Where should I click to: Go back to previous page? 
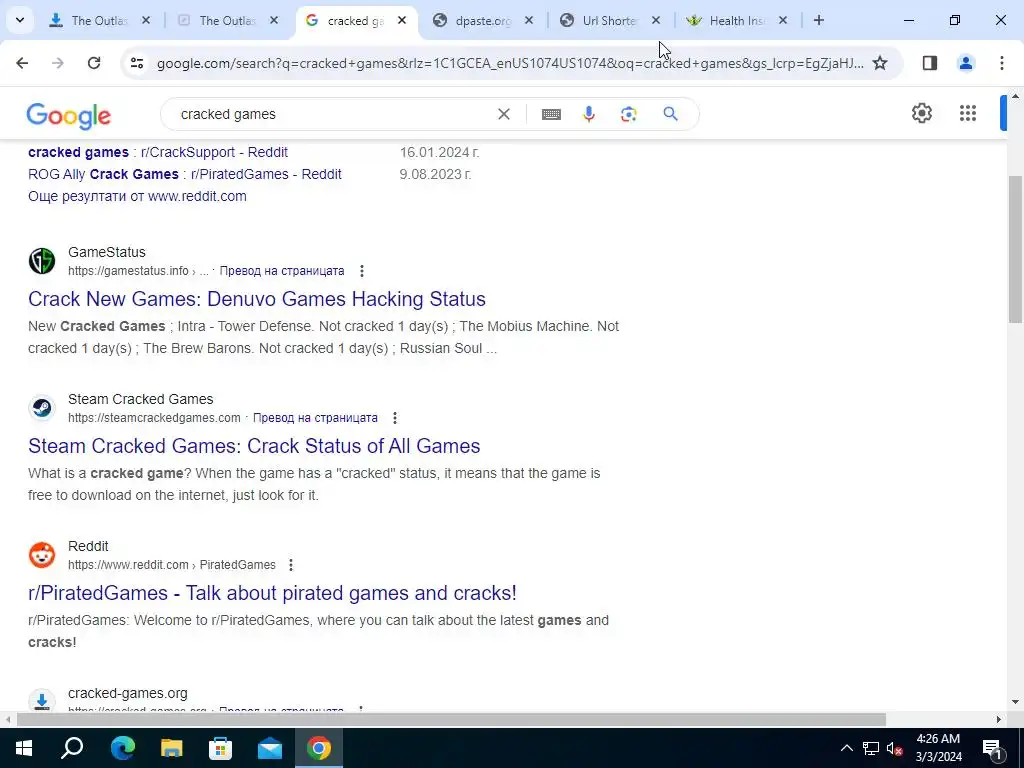click(22, 63)
